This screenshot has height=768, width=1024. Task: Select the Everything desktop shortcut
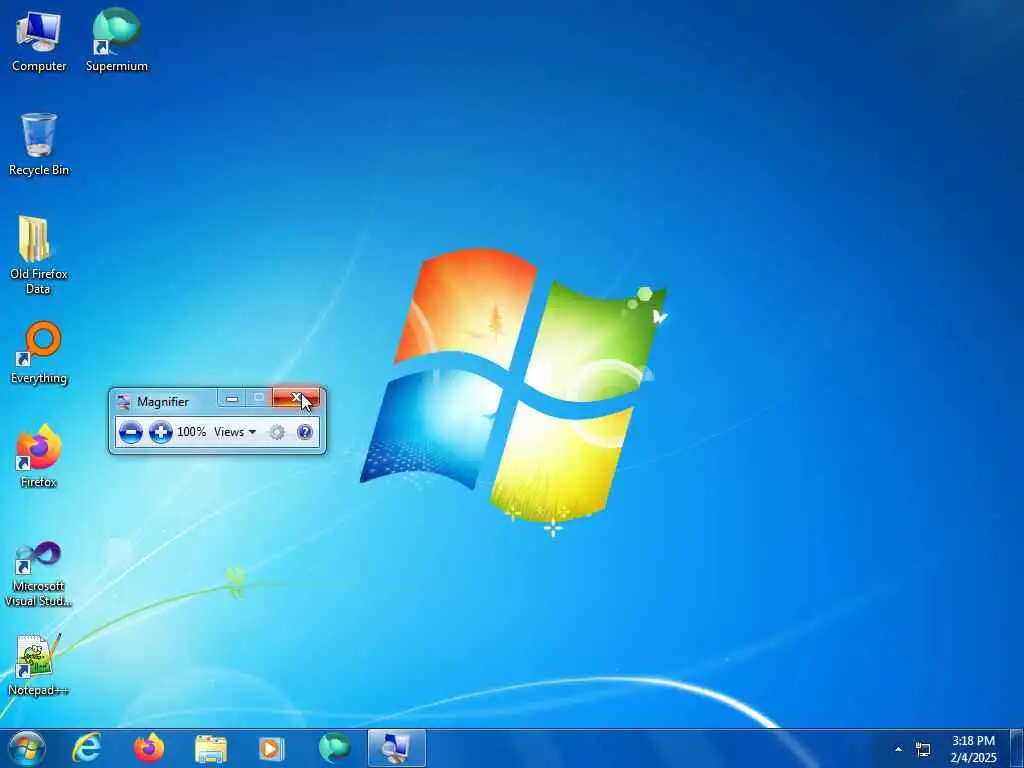[39, 353]
